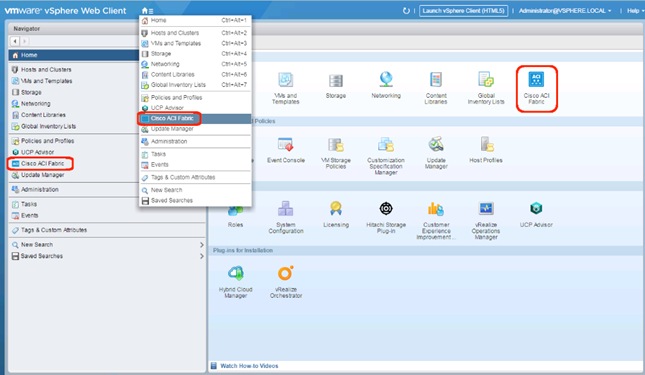The image size is (645, 375).
Task: Open the Event Console icon
Action: pyautogui.click(x=285, y=144)
